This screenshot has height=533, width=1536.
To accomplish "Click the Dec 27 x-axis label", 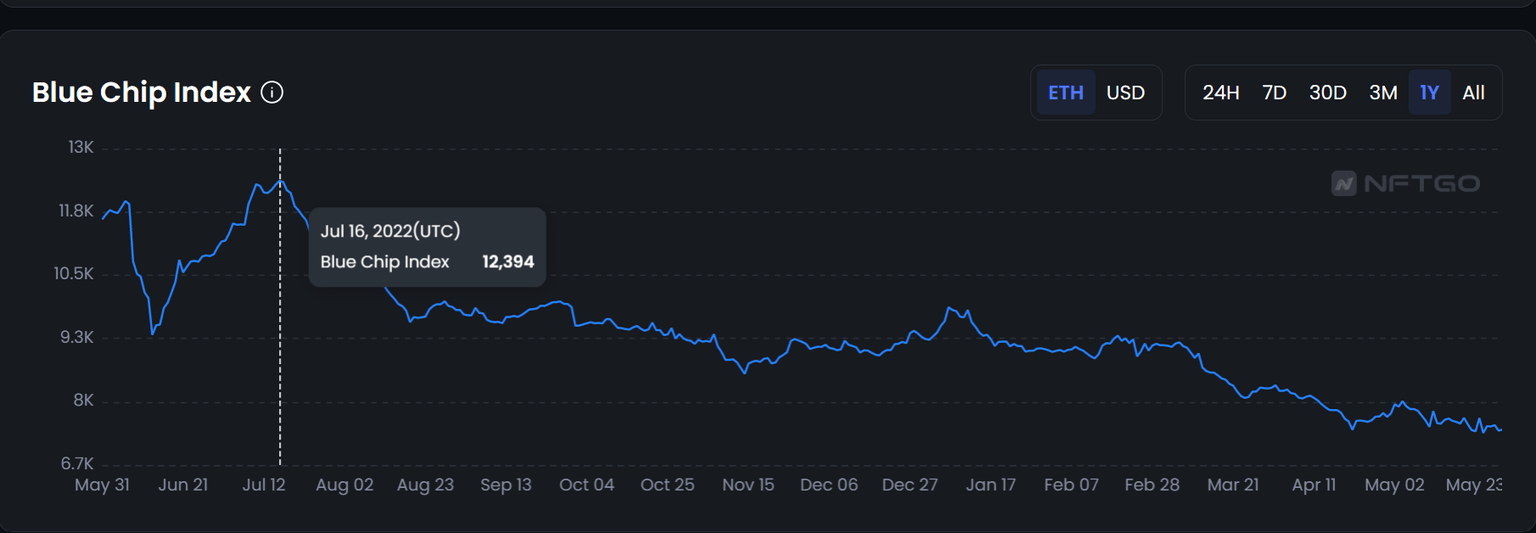I will (909, 485).
